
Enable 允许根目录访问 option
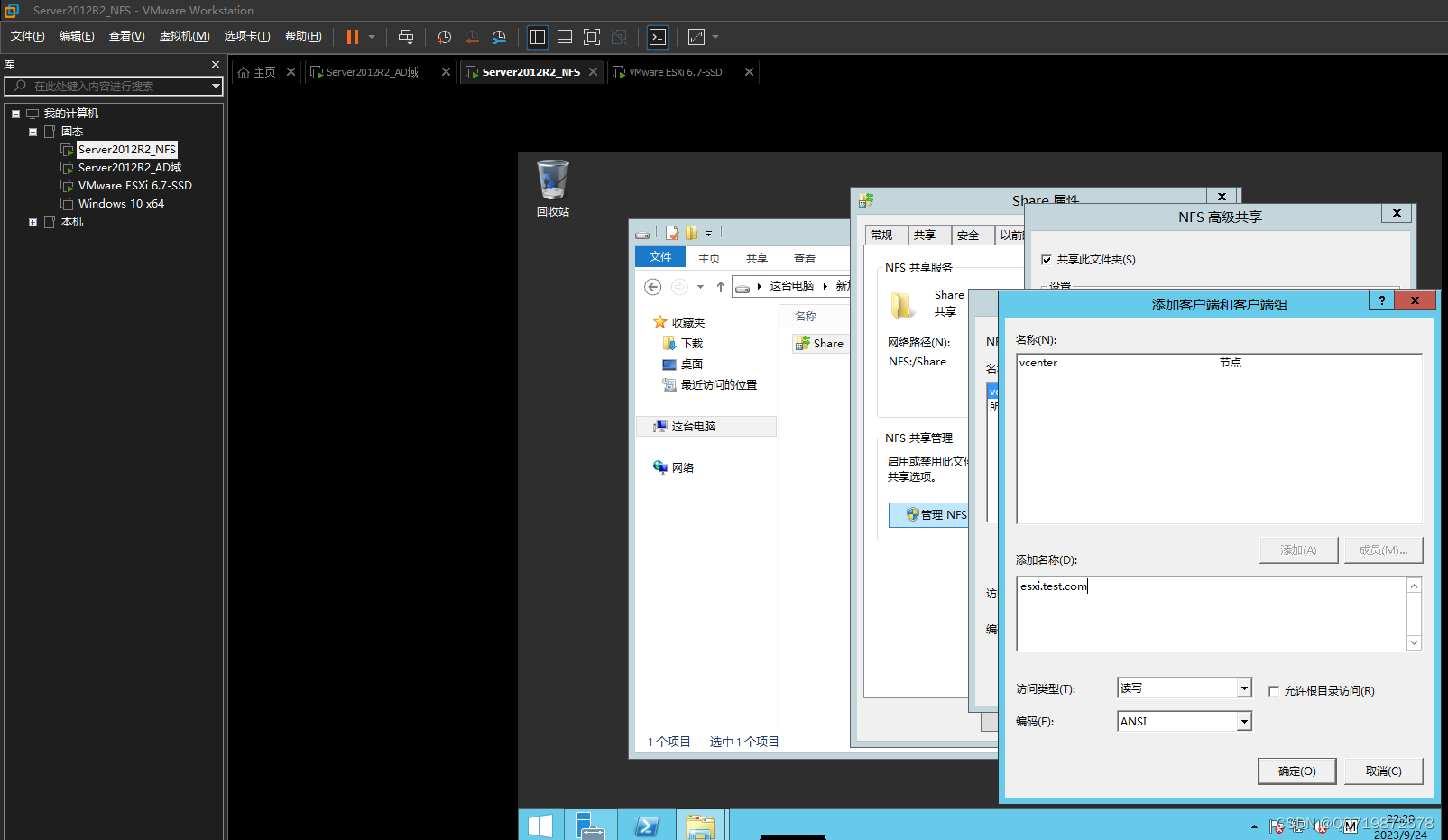[1275, 690]
